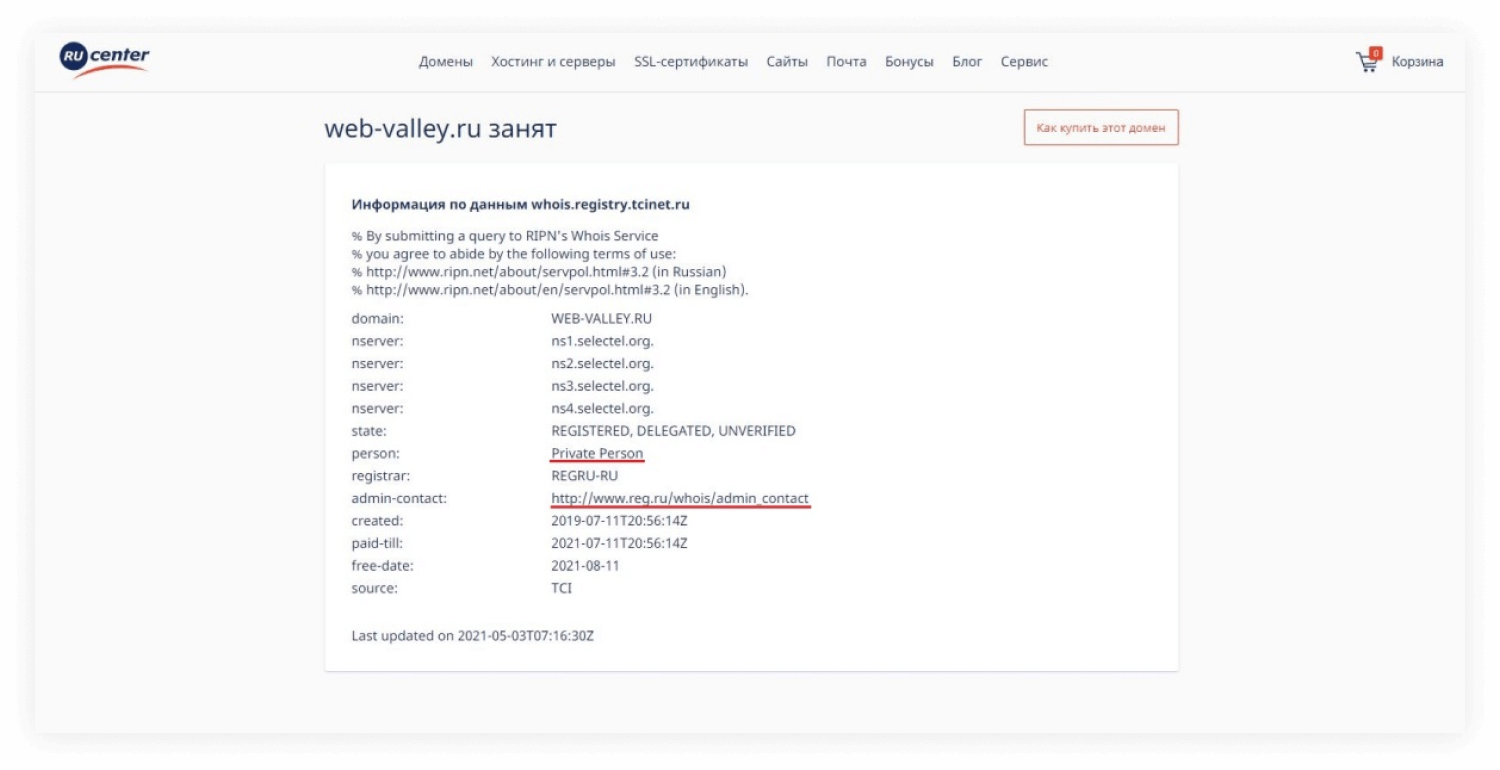Select ns3.selectel.org. nameserver value
The image size is (1500, 770).
click(602, 386)
